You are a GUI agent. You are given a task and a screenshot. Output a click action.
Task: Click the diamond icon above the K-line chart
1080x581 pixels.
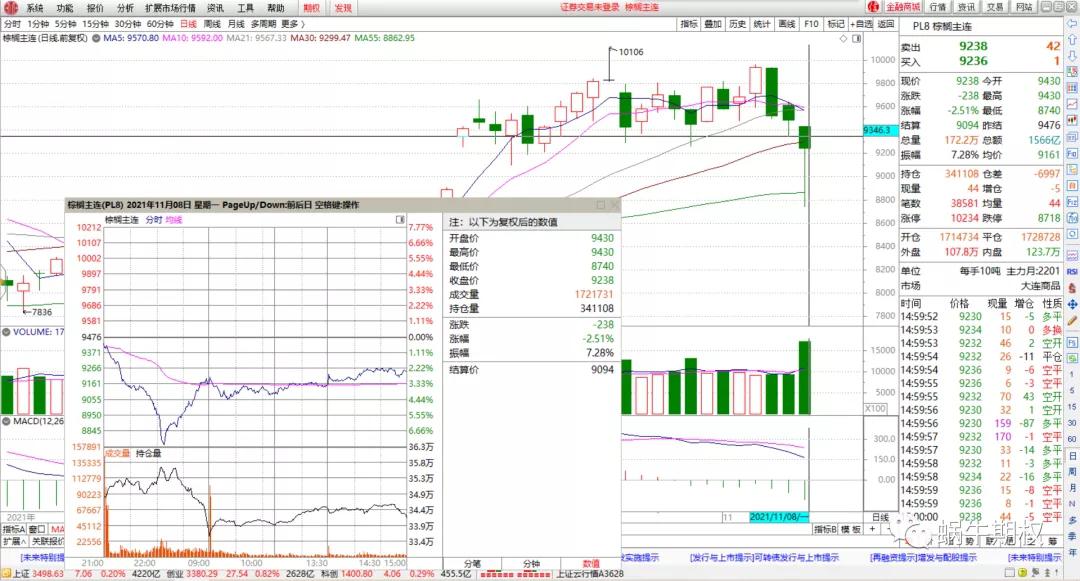tap(843, 38)
